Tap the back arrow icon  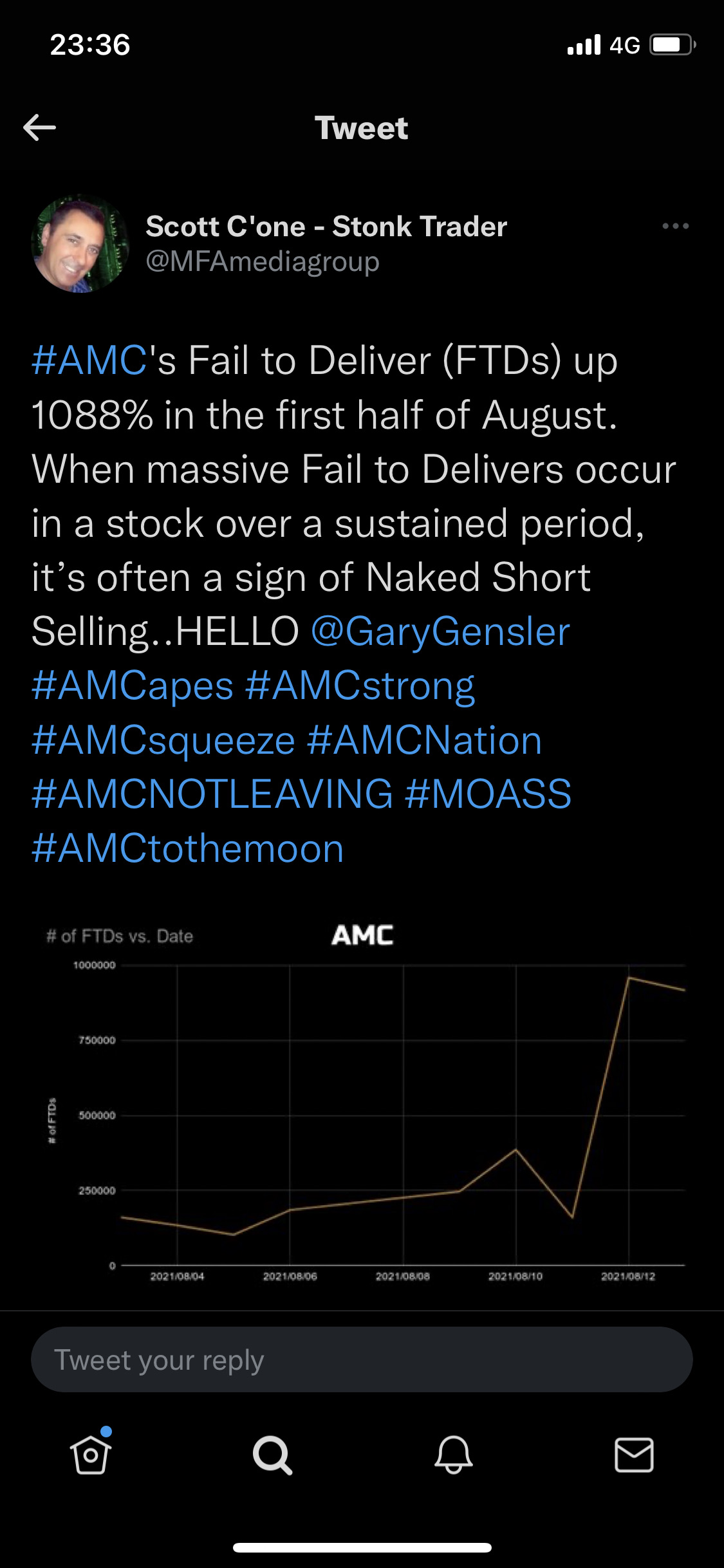39,127
